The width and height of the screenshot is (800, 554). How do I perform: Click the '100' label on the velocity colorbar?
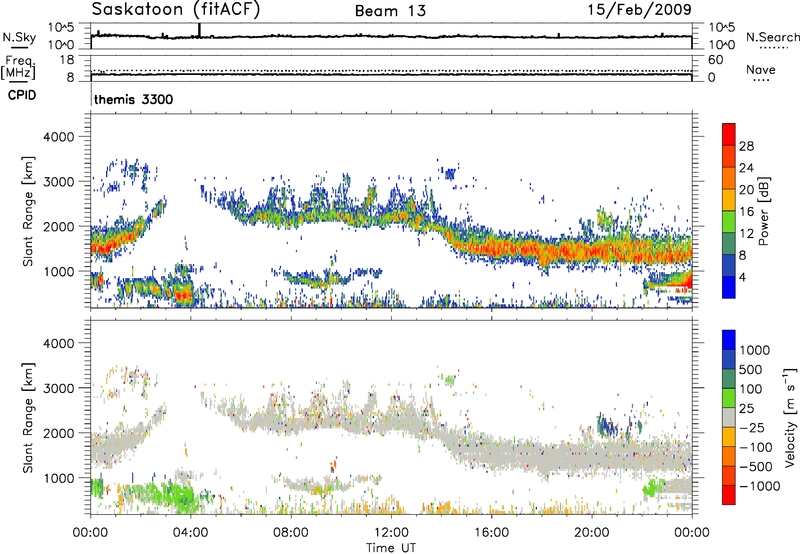point(750,389)
